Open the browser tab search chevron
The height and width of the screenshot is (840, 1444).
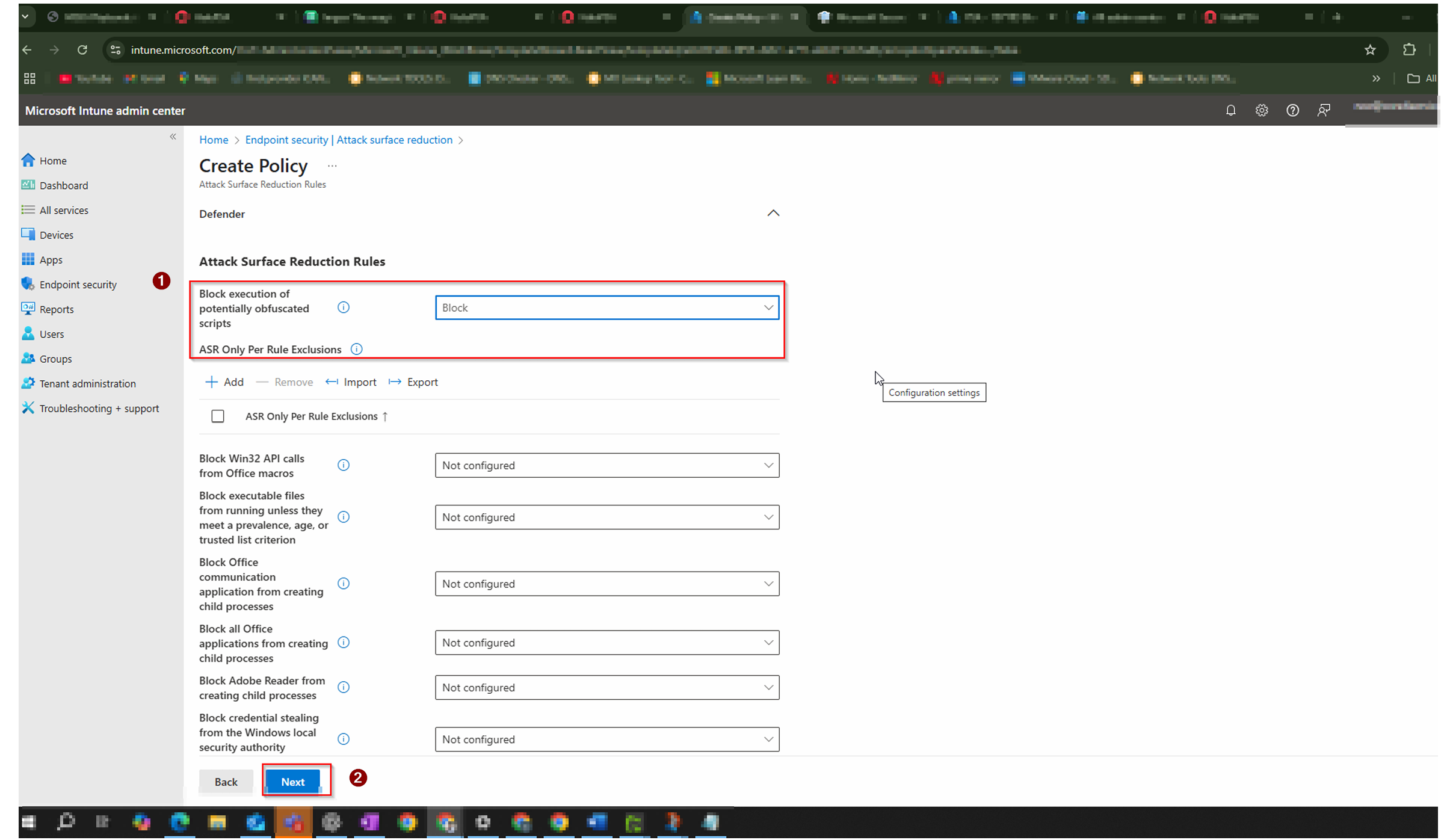25,17
